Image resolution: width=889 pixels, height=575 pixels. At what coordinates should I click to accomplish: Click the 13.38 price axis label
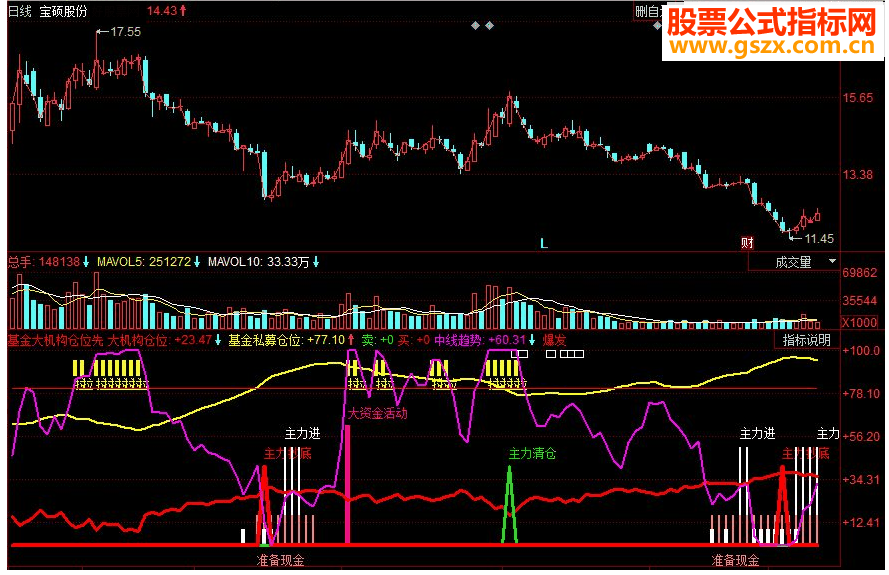(858, 175)
